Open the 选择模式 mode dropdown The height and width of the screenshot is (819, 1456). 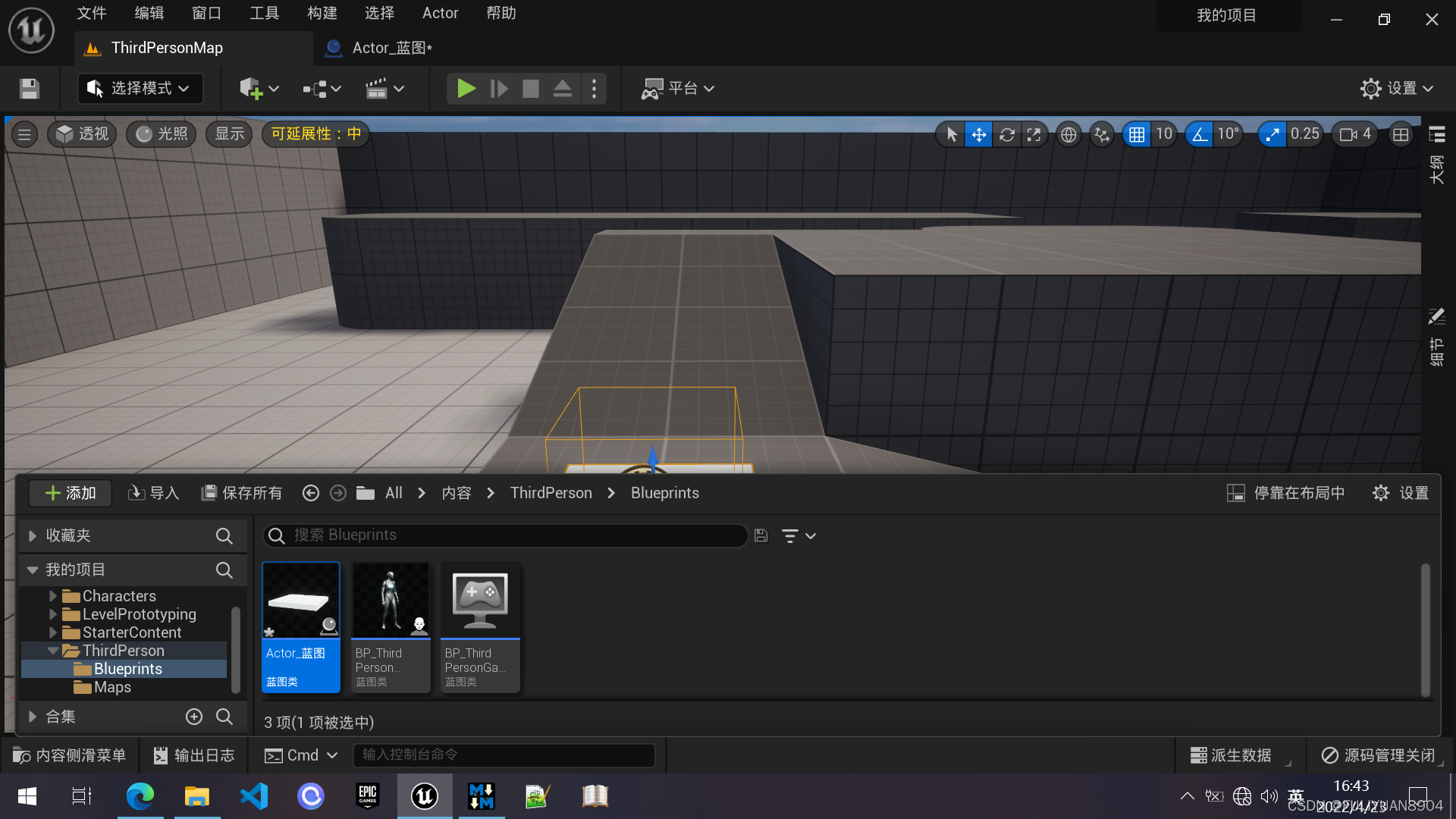pyautogui.click(x=140, y=89)
